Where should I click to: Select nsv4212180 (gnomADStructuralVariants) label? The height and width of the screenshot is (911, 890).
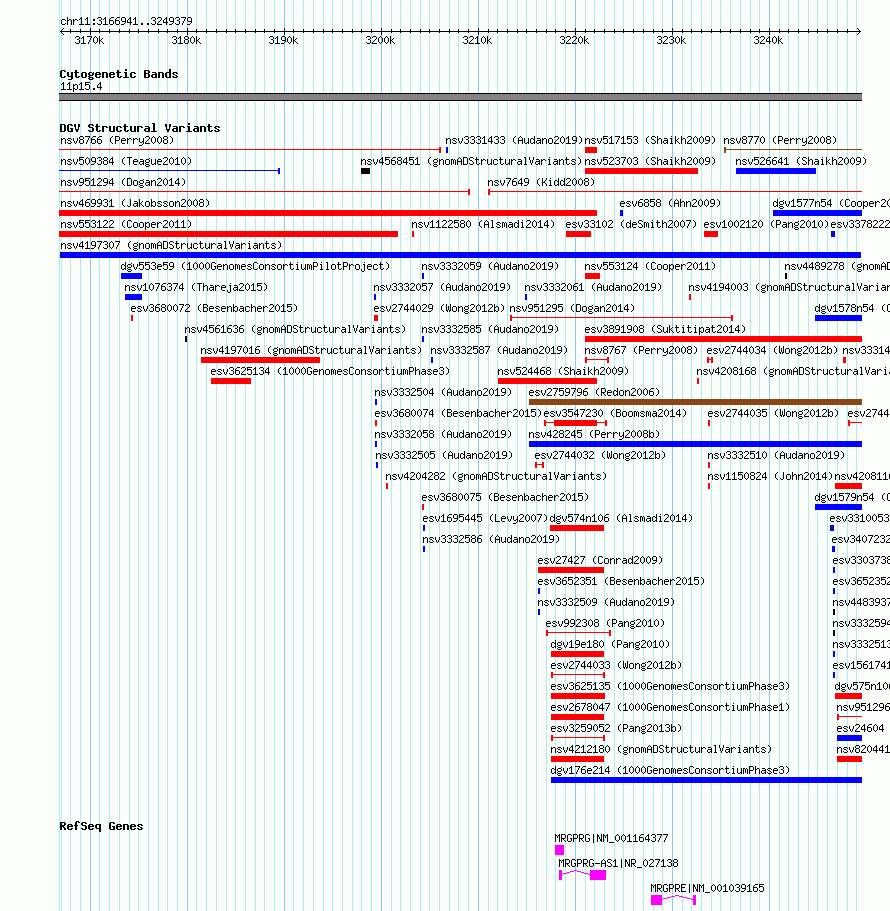coord(661,749)
